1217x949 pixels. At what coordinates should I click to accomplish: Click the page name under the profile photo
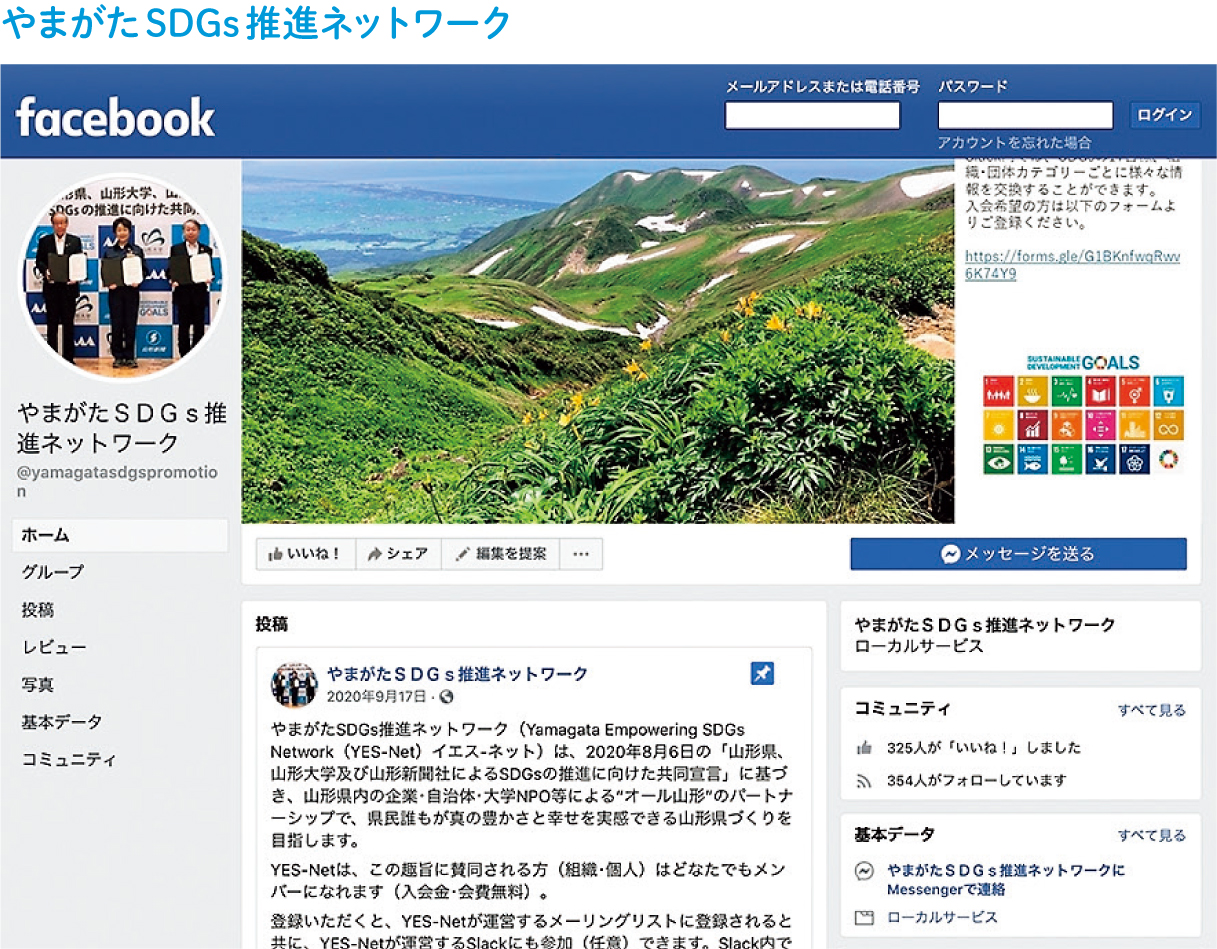click(x=122, y=428)
